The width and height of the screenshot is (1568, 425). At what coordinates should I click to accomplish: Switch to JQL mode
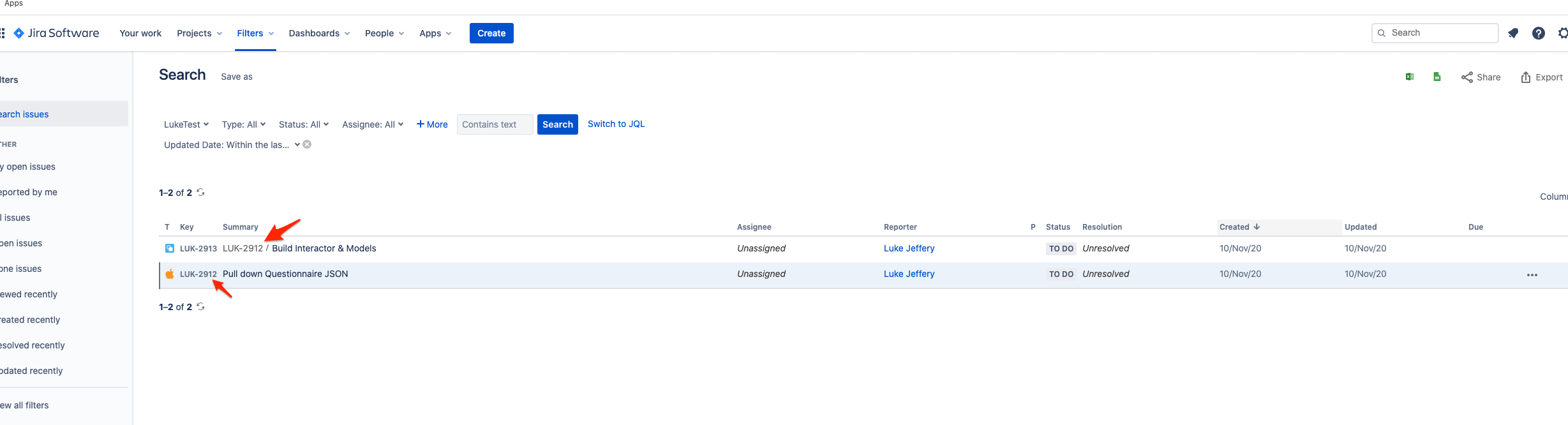pos(616,124)
